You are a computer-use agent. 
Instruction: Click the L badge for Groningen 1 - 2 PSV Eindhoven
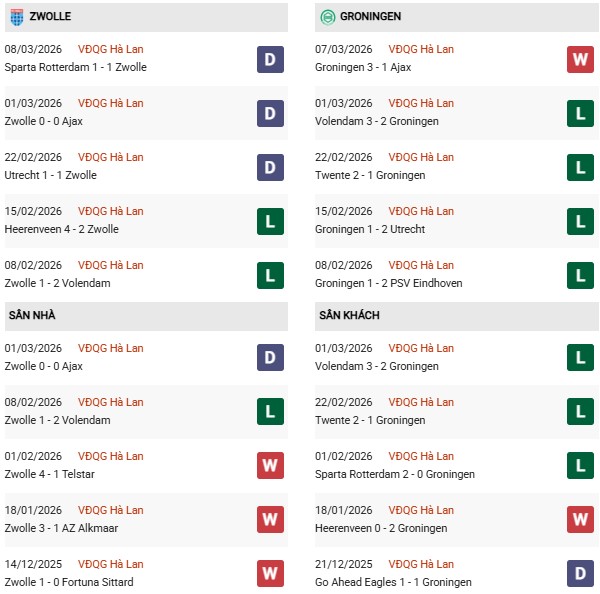[x=580, y=275]
